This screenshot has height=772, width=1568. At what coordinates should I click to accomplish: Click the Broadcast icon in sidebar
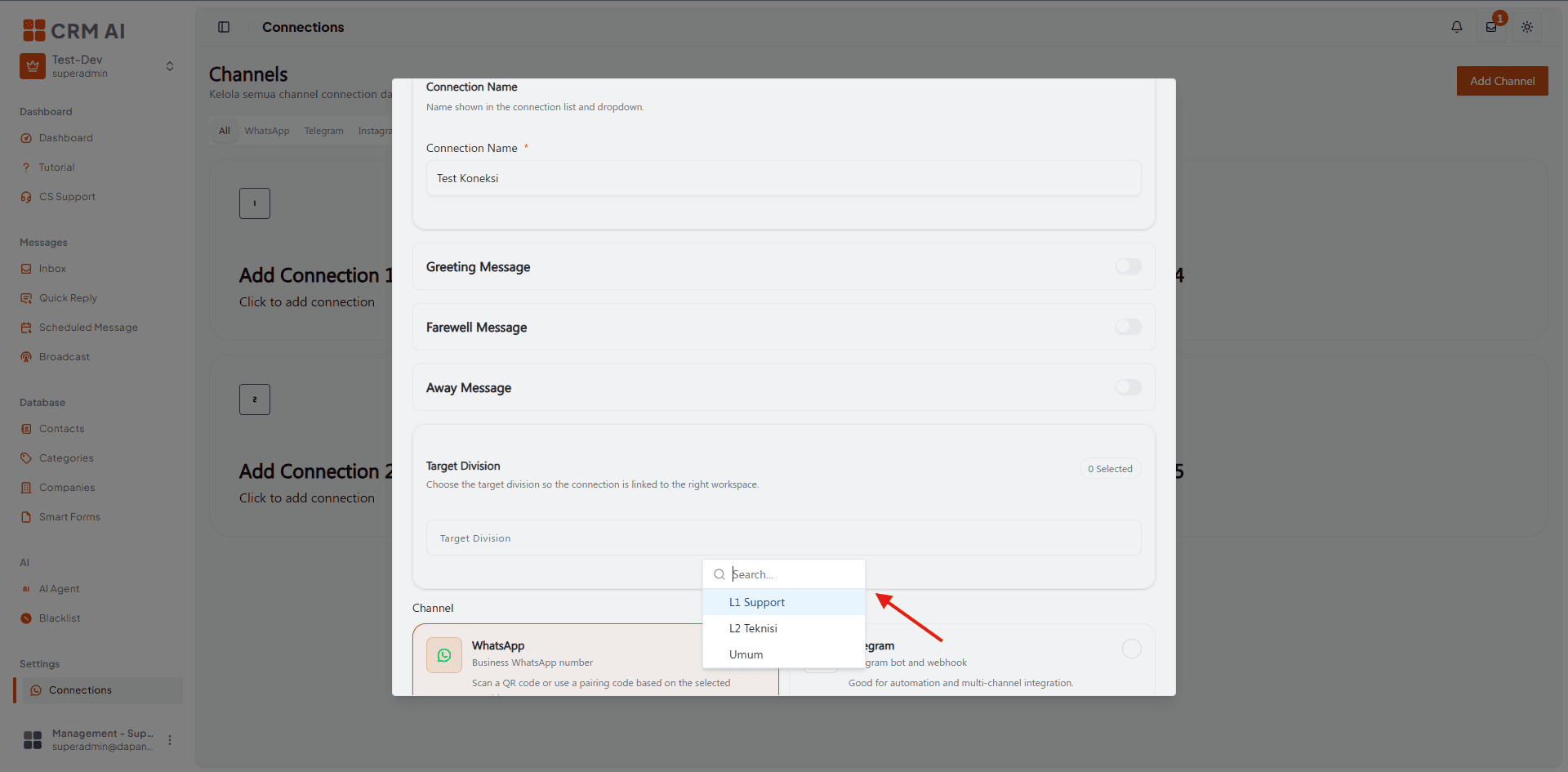point(26,357)
